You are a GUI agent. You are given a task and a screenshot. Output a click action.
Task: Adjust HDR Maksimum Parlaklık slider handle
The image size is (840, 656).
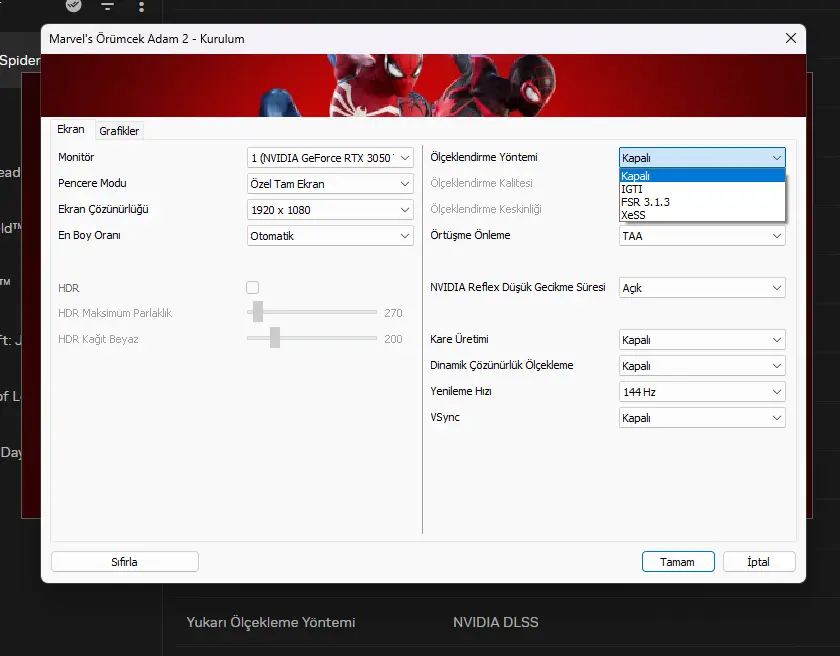pos(258,312)
